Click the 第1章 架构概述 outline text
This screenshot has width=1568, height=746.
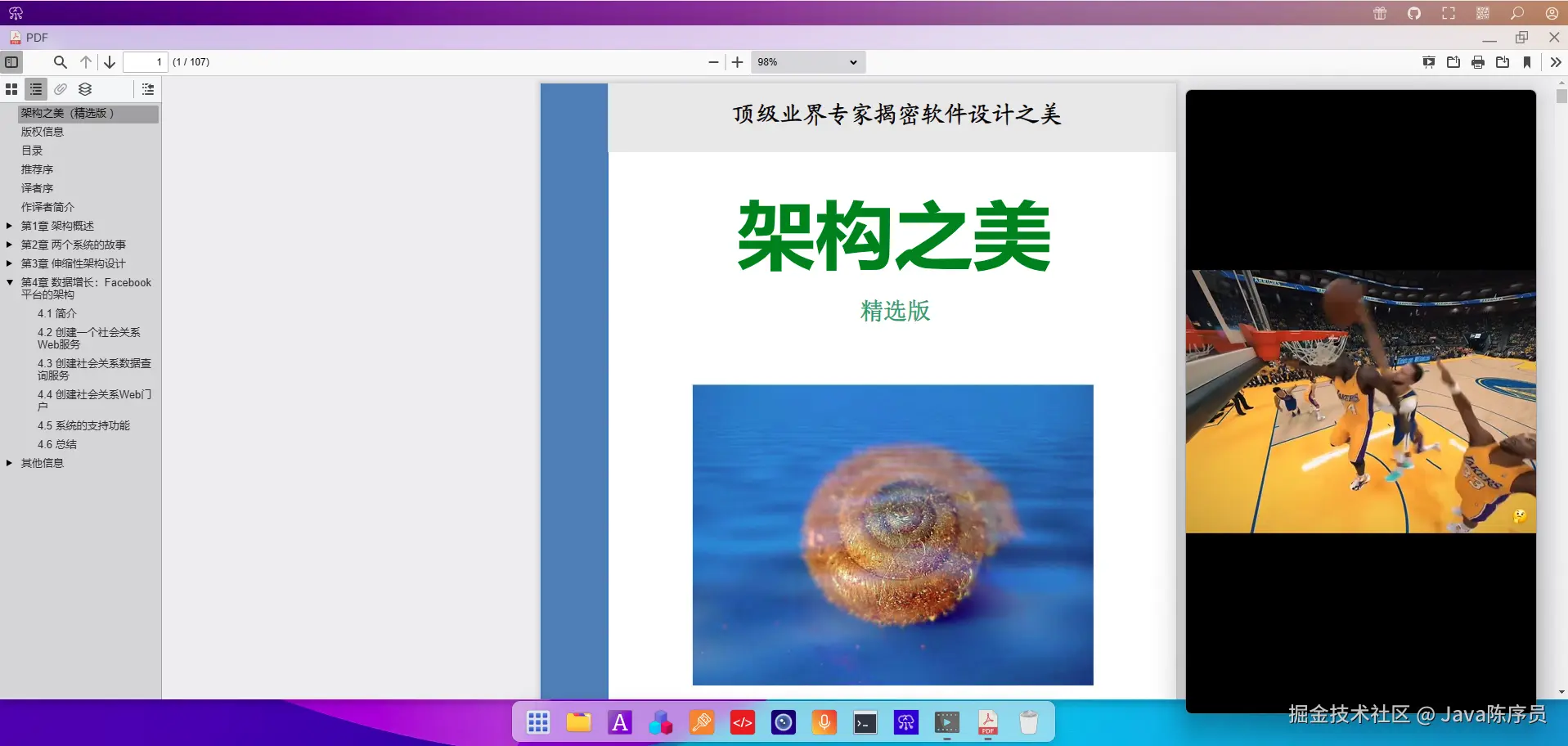(x=57, y=226)
